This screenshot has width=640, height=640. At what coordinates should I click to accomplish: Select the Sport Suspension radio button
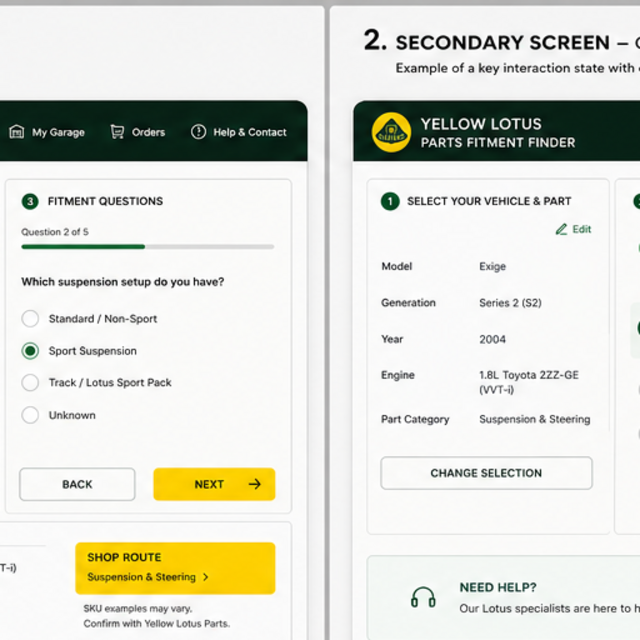(x=30, y=351)
